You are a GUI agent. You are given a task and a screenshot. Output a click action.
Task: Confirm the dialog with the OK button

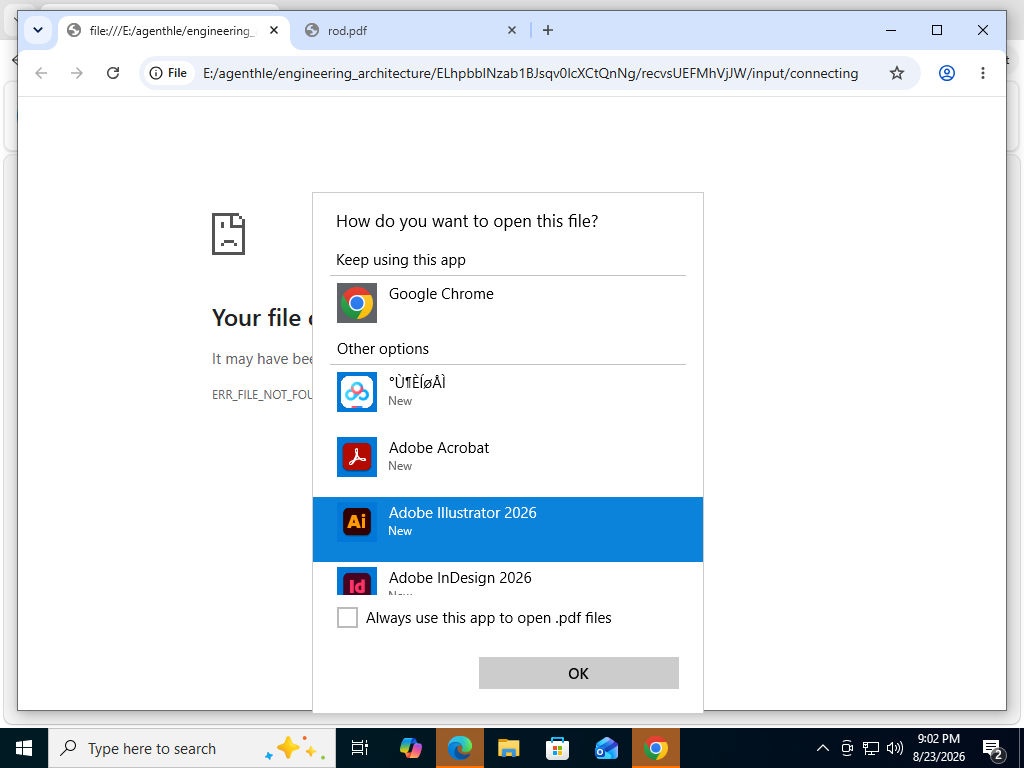[x=579, y=673]
